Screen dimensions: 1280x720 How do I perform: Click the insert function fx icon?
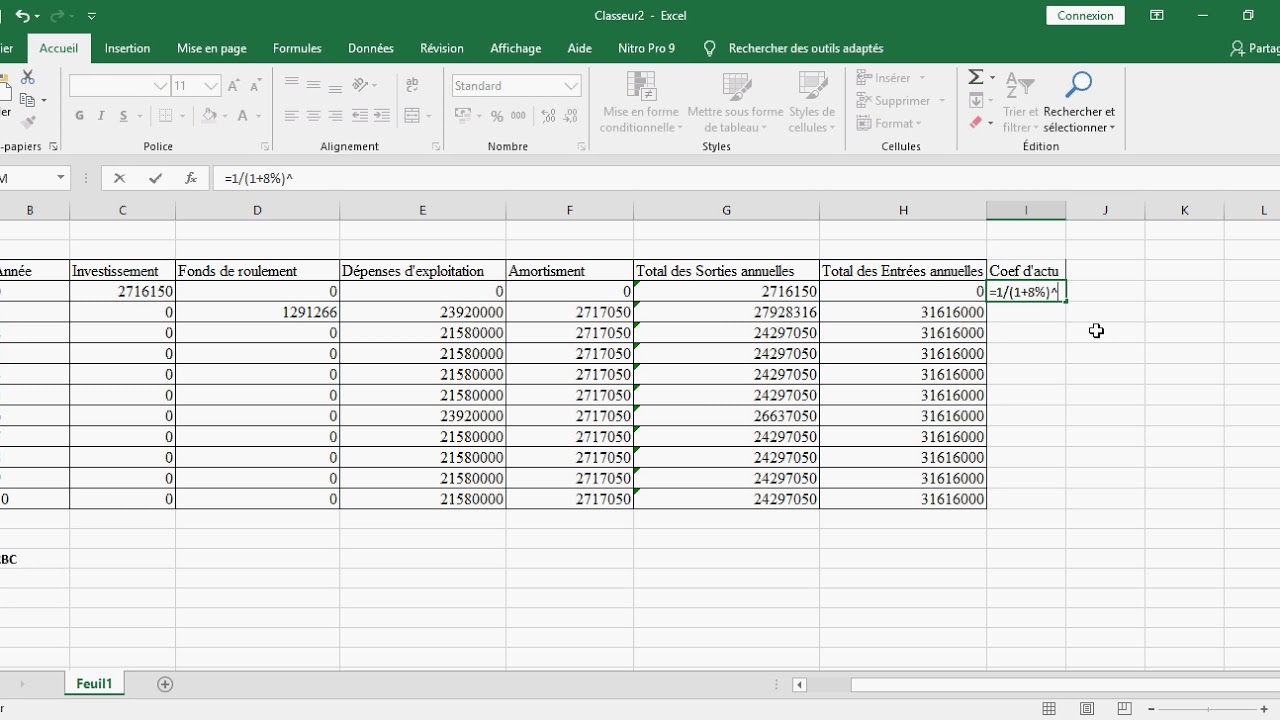pyautogui.click(x=191, y=178)
